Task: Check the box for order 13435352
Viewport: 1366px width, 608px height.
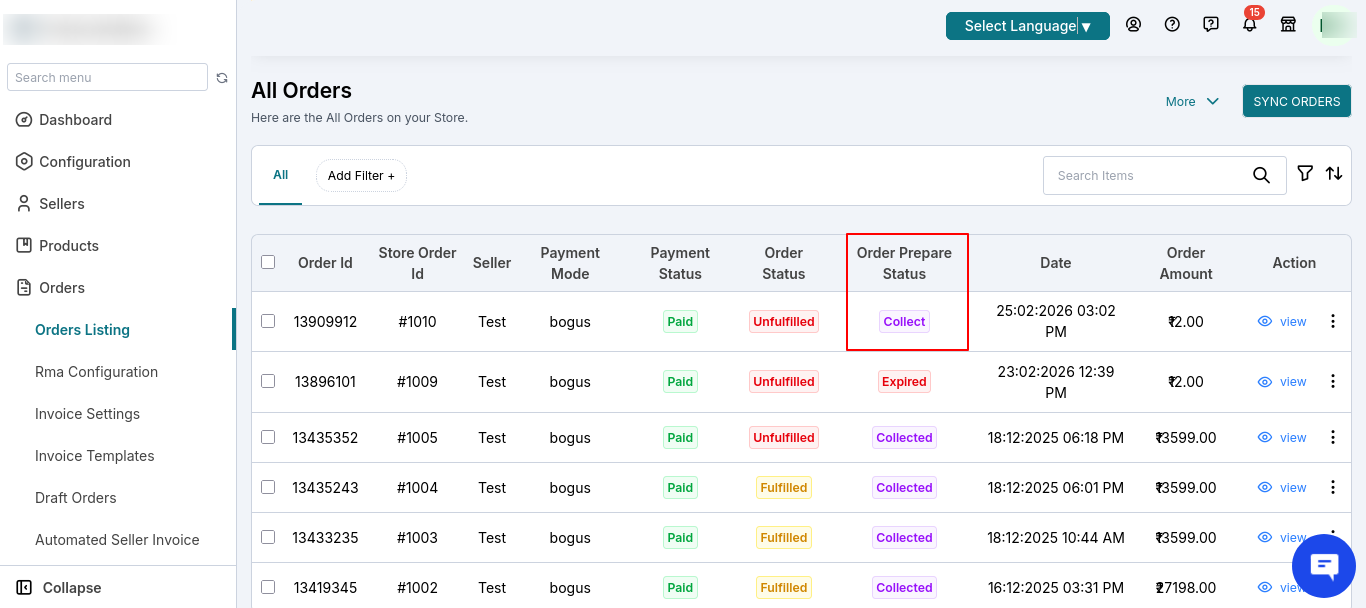Action: [x=268, y=437]
